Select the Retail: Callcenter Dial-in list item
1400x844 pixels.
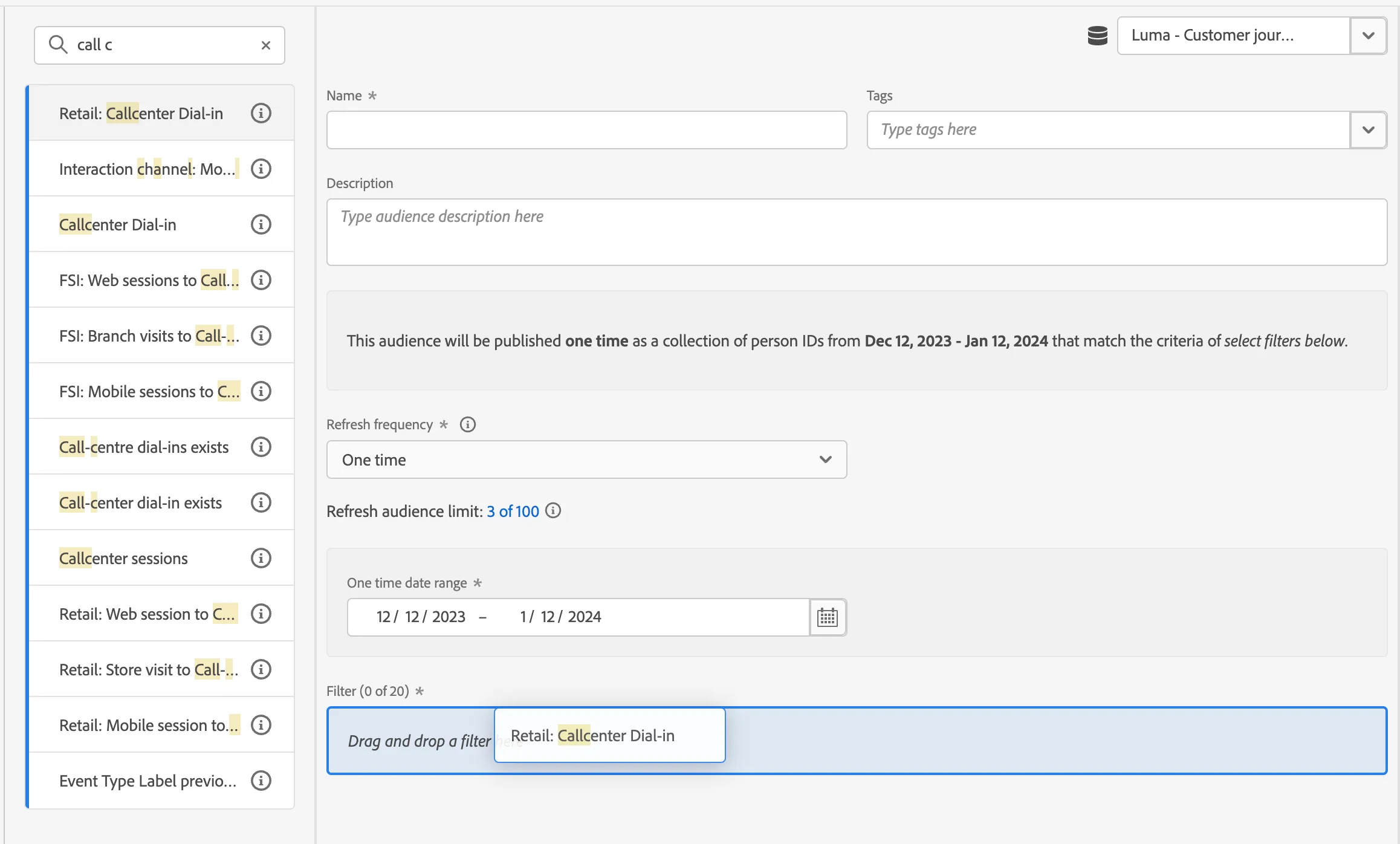point(161,113)
